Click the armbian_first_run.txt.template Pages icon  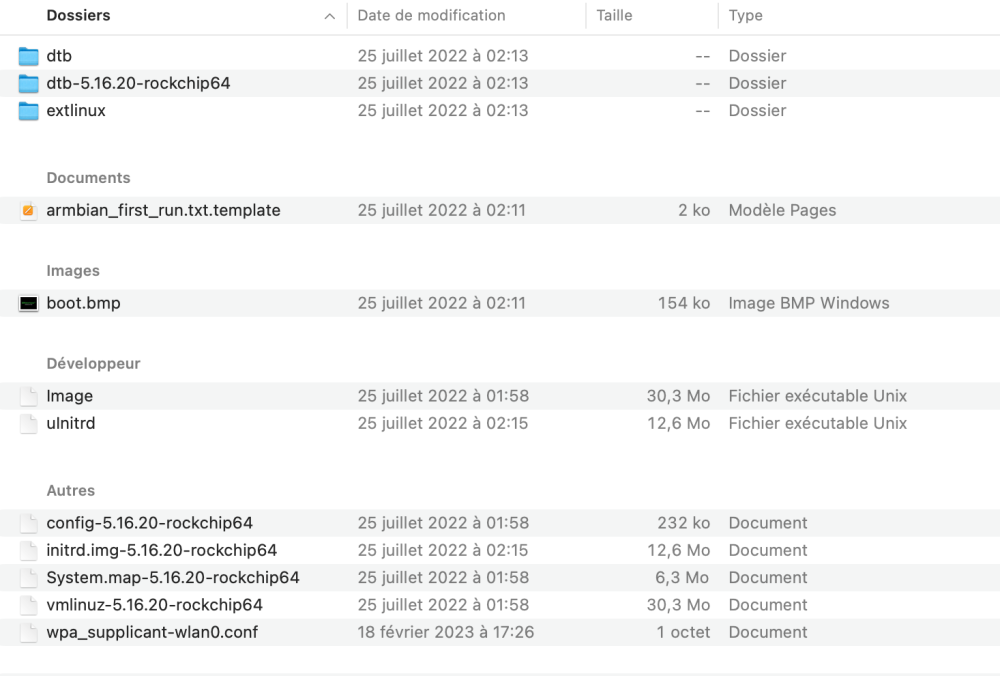(28, 211)
